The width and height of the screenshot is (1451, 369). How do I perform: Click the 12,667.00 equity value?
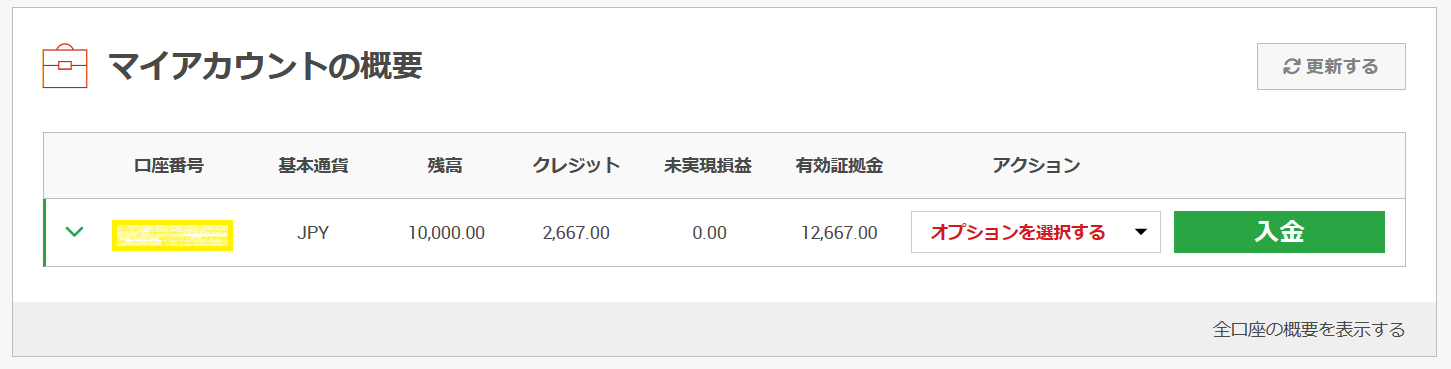(x=839, y=233)
